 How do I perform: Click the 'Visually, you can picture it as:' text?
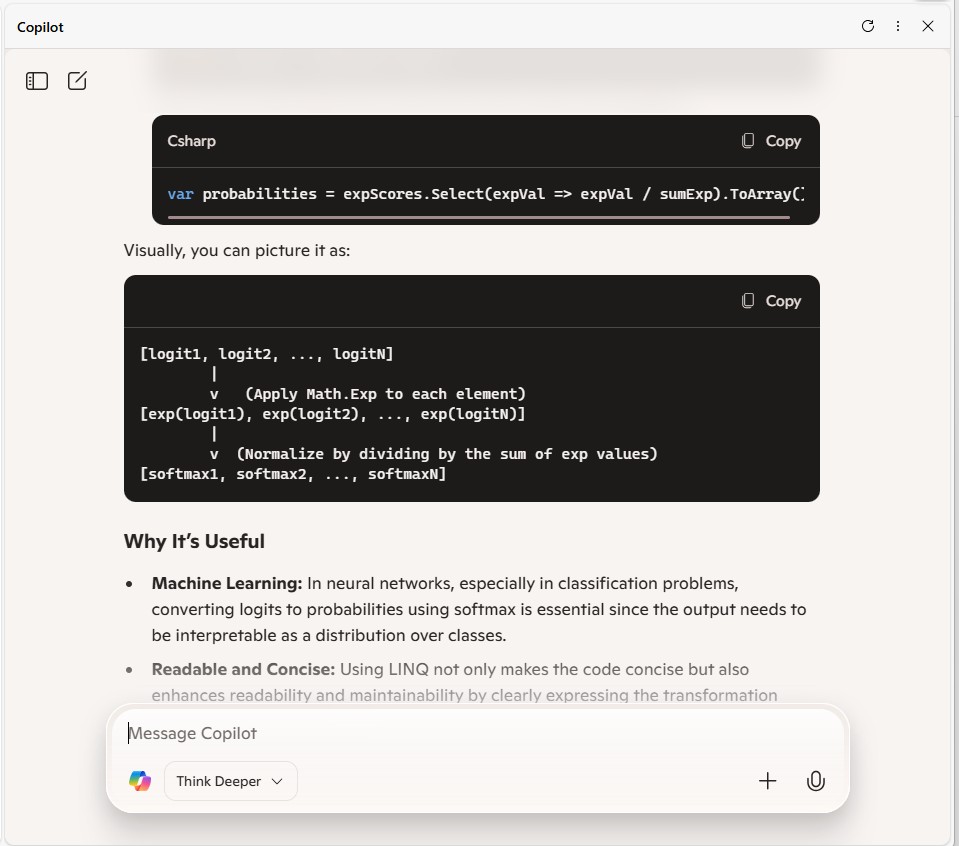(x=237, y=250)
